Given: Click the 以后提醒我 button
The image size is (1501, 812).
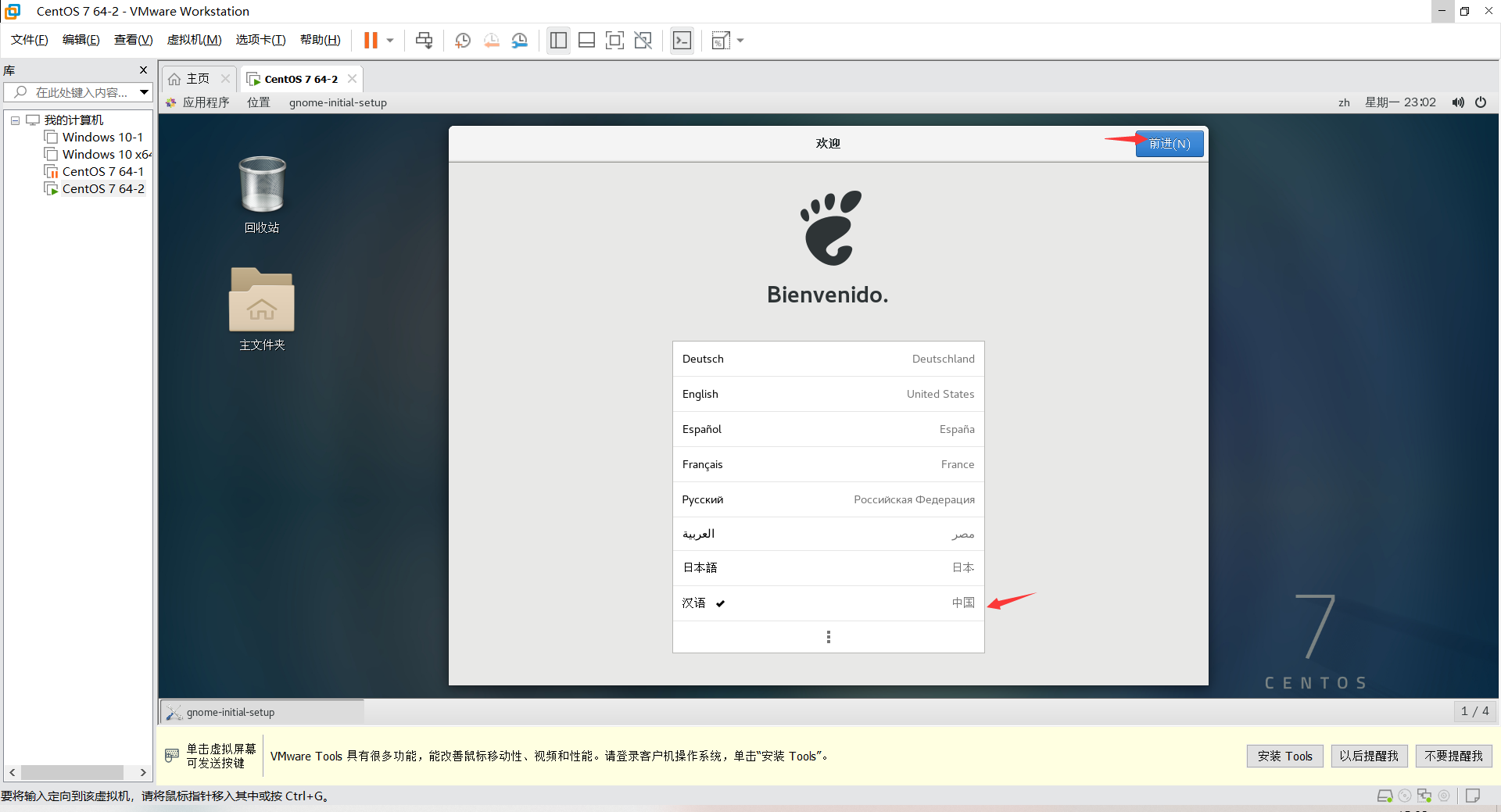Looking at the screenshot, I should (1369, 756).
